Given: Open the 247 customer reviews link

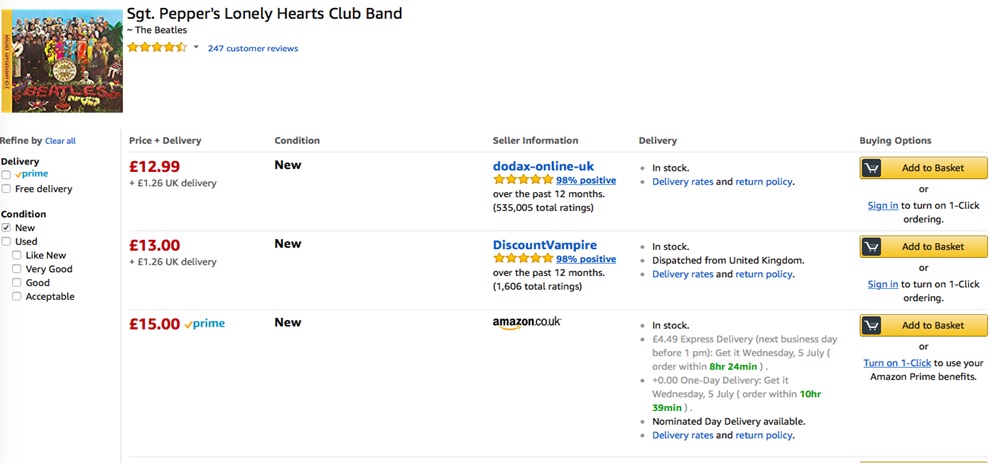Looking at the screenshot, I should pyautogui.click(x=253, y=48).
